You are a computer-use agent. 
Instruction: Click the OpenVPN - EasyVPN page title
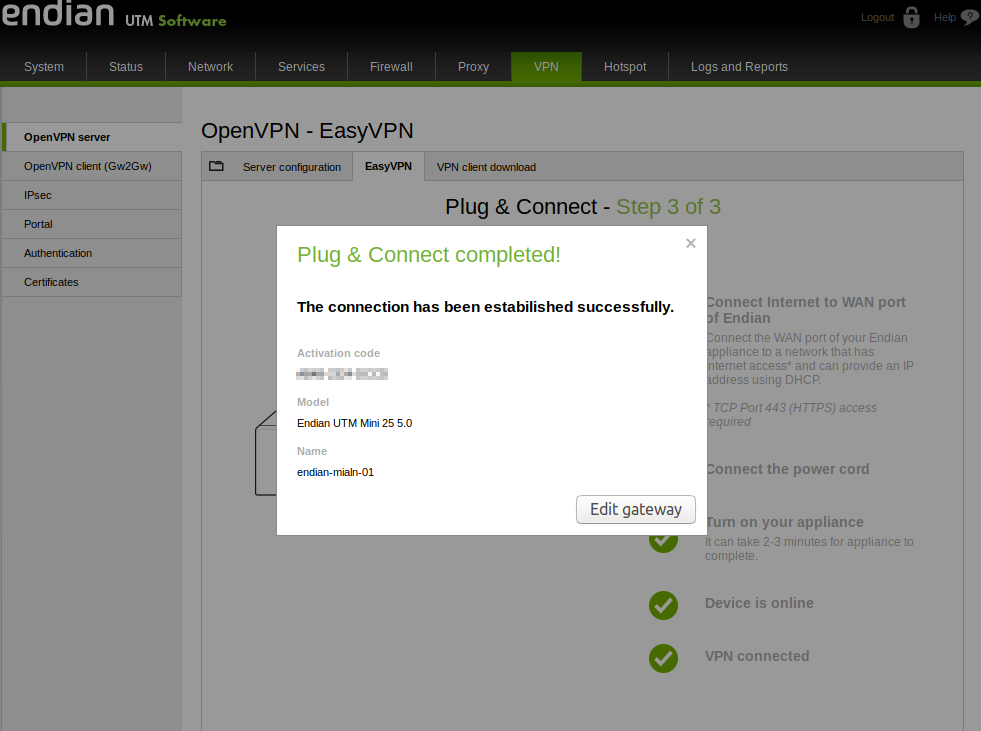307,131
